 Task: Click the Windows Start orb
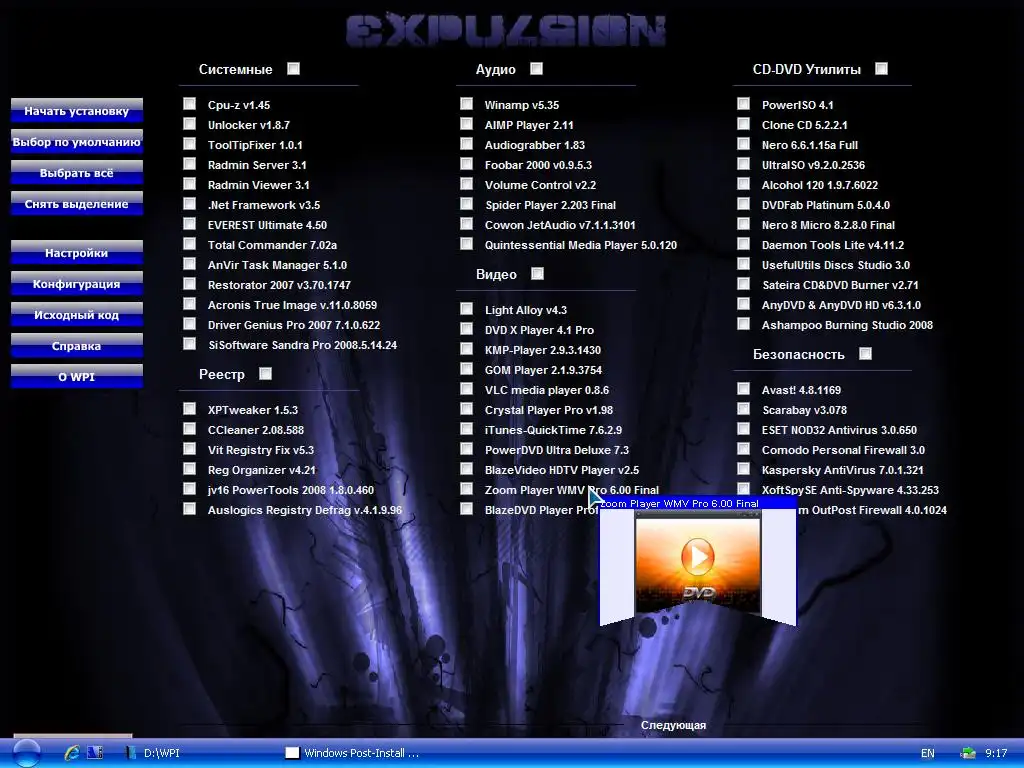pos(26,753)
